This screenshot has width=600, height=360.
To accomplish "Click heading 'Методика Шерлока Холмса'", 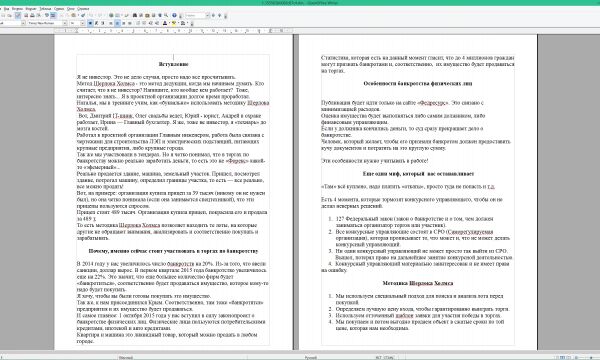I will pos(417,283).
